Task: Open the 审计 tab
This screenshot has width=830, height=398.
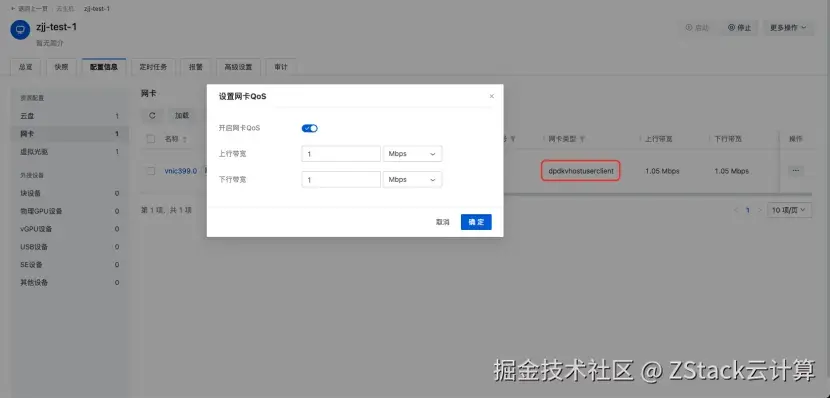Action: 281,67
